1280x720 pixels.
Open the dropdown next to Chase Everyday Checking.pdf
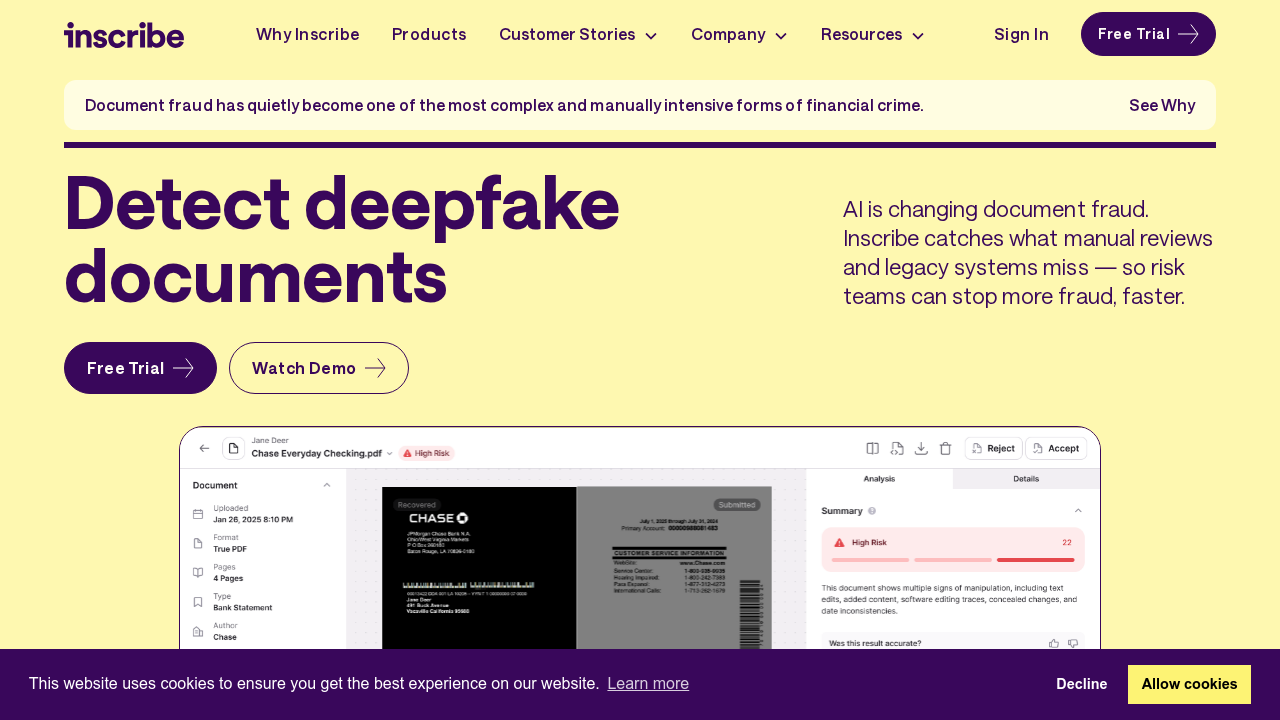[389, 452]
